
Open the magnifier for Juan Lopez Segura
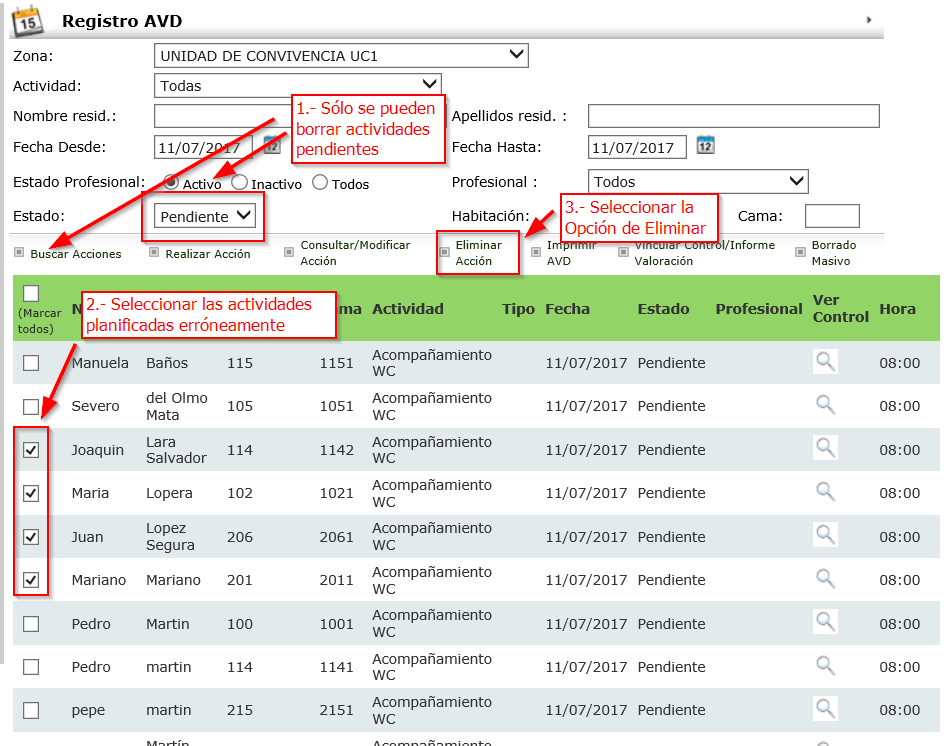825,536
